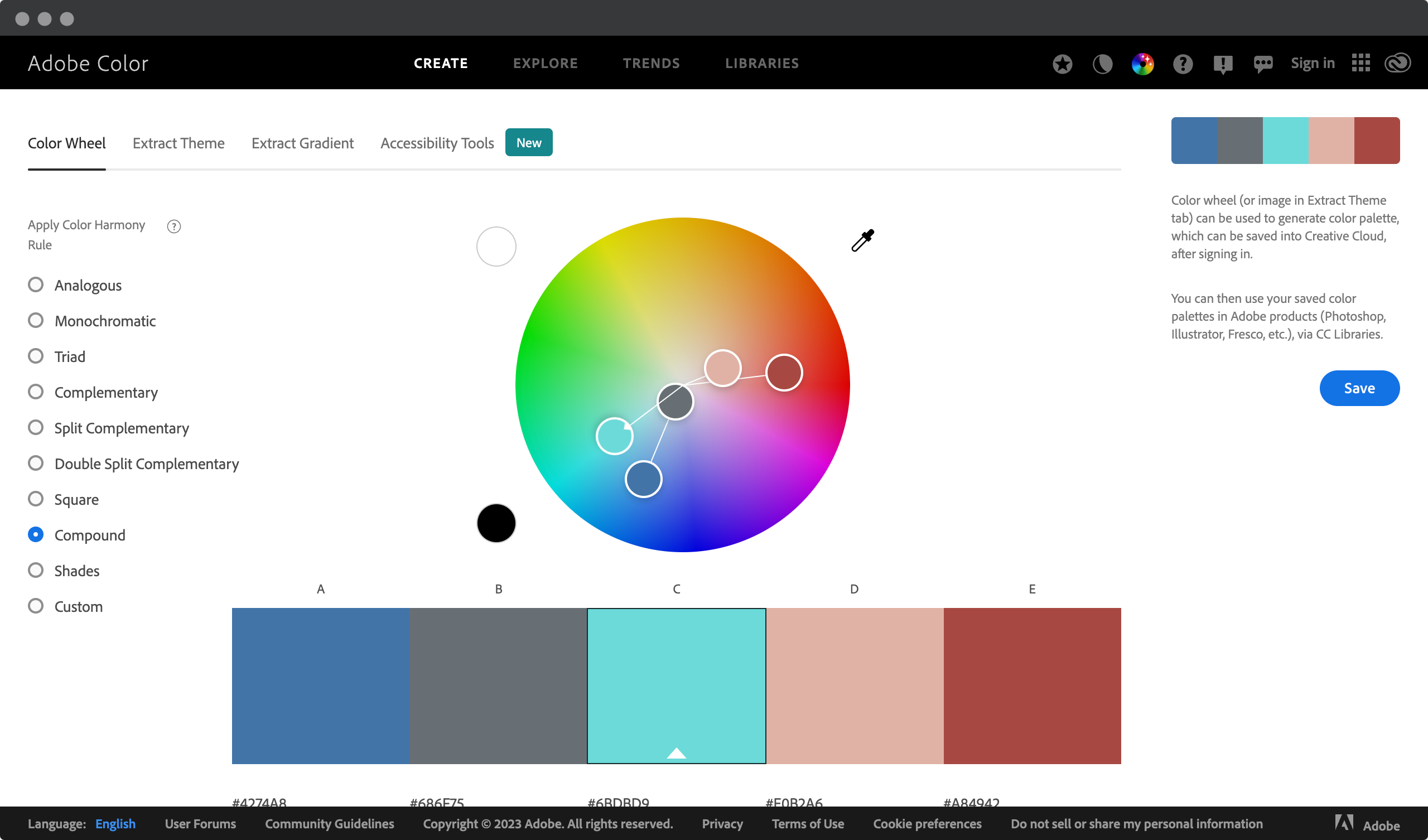Select the Triad harmony rule
The height and width of the screenshot is (840, 1428).
(x=35, y=356)
